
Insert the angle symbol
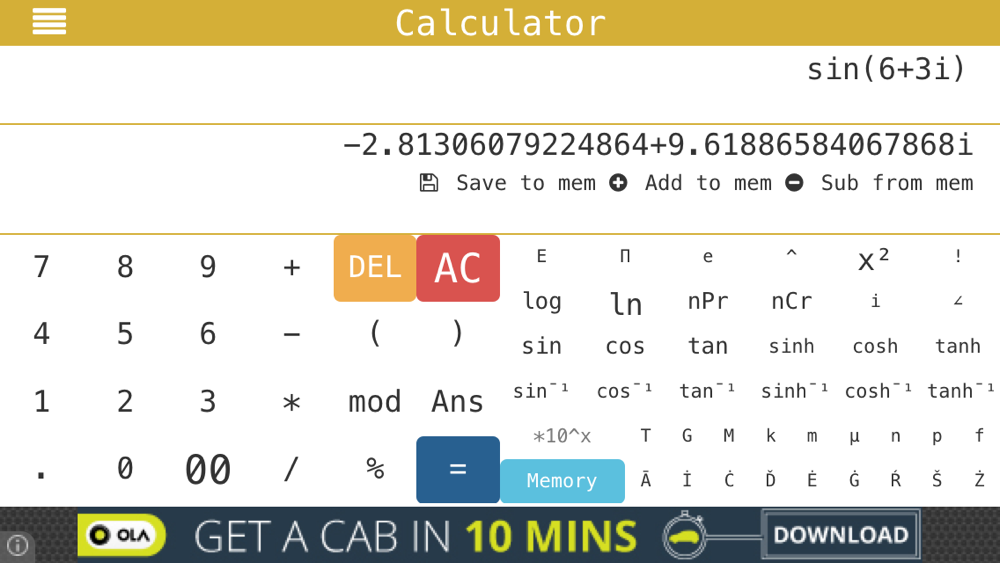[x=958, y=300]
